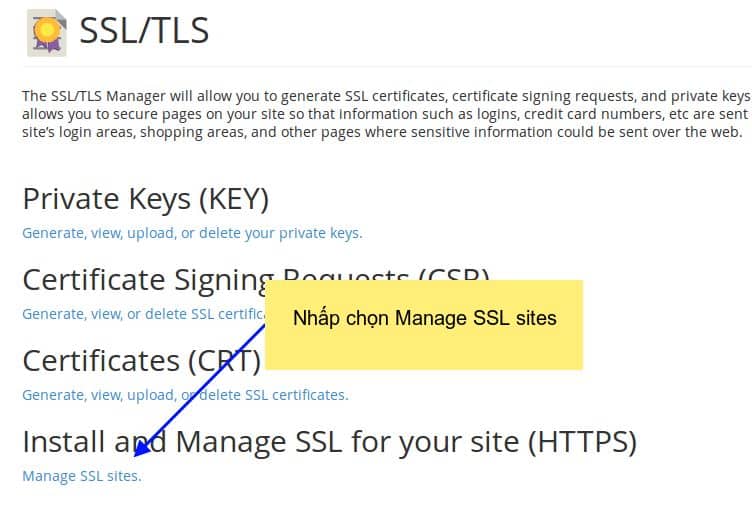Click the horizontal divider below the title
Image resolution: width=752 pixels, height=513 pixels.
tap(387, 67)
